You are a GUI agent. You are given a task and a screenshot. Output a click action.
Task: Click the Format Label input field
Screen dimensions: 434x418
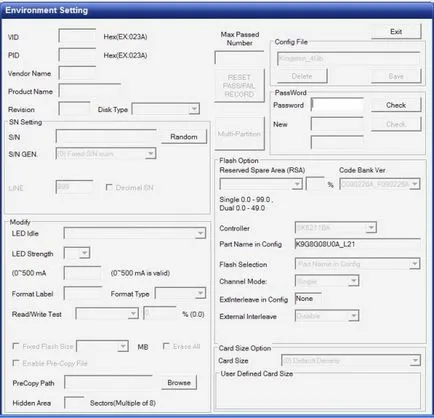point(83,293)
